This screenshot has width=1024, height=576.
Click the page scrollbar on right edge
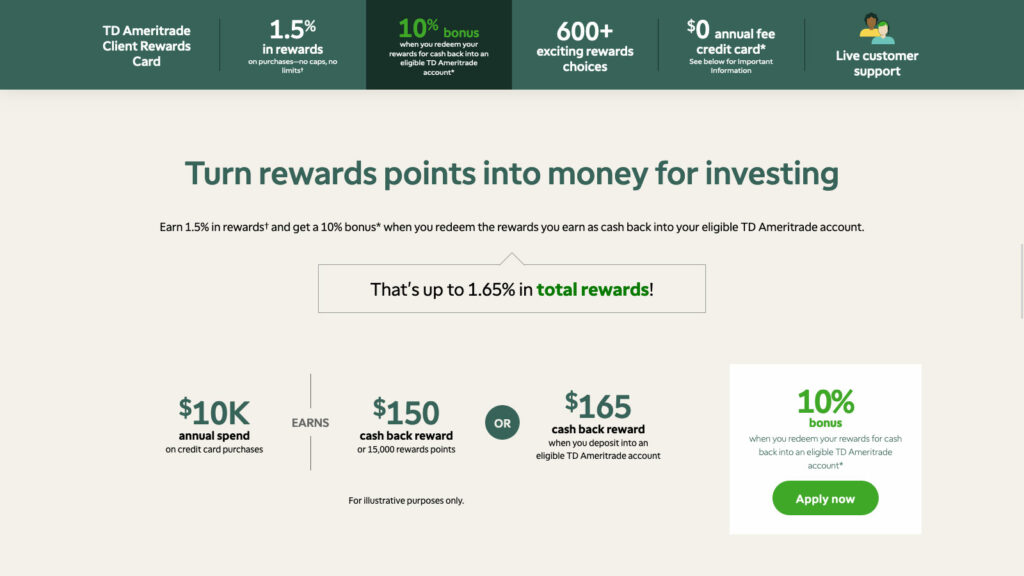1021,281
